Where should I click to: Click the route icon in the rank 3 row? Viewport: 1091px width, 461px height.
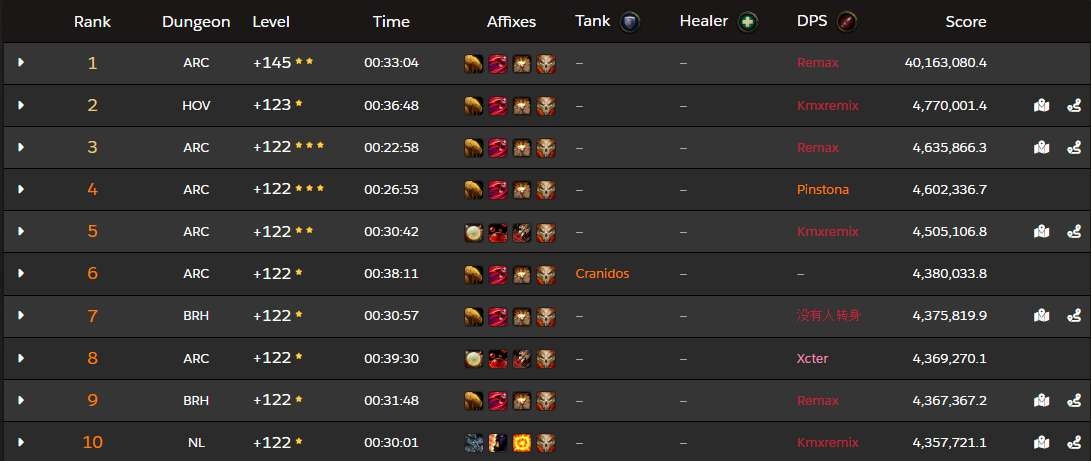(1073, 147)
